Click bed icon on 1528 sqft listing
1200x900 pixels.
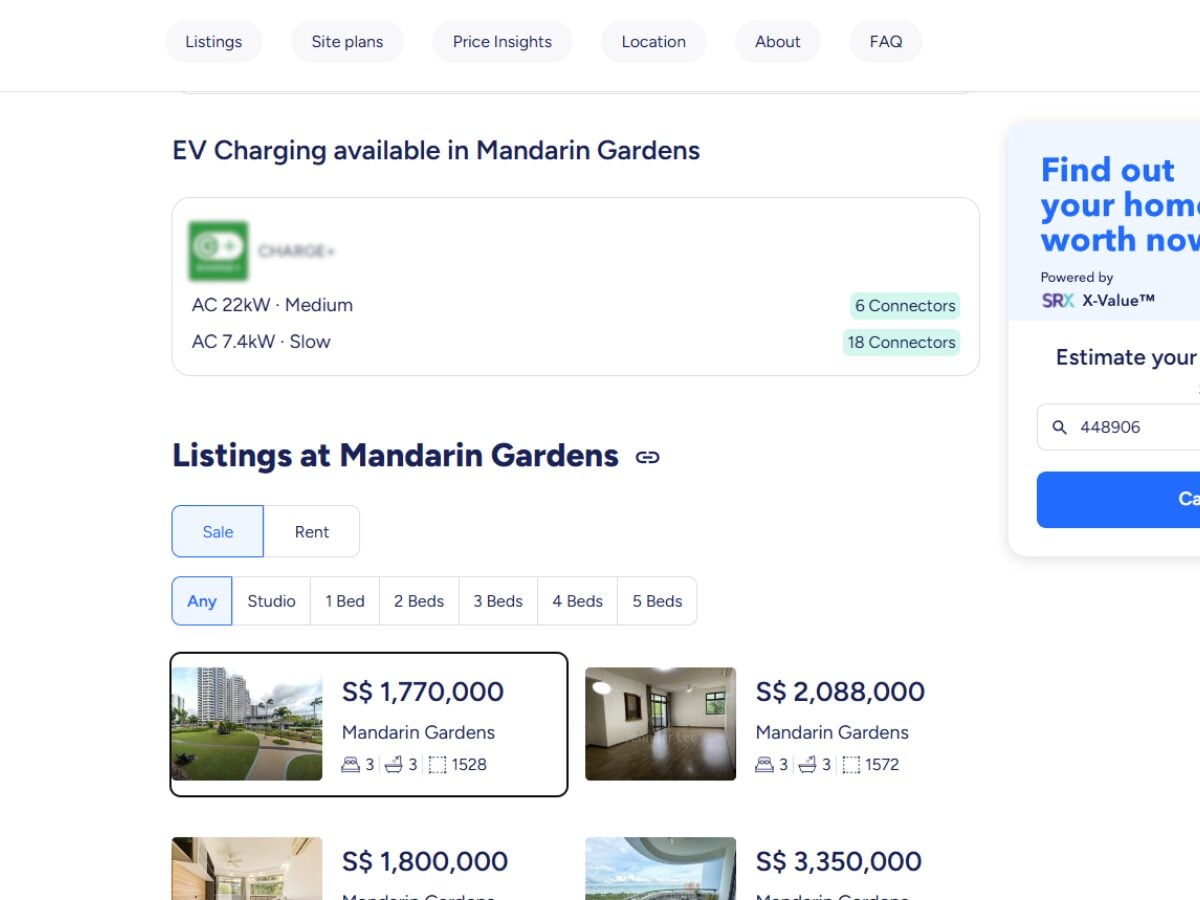[x=350, y=765]
